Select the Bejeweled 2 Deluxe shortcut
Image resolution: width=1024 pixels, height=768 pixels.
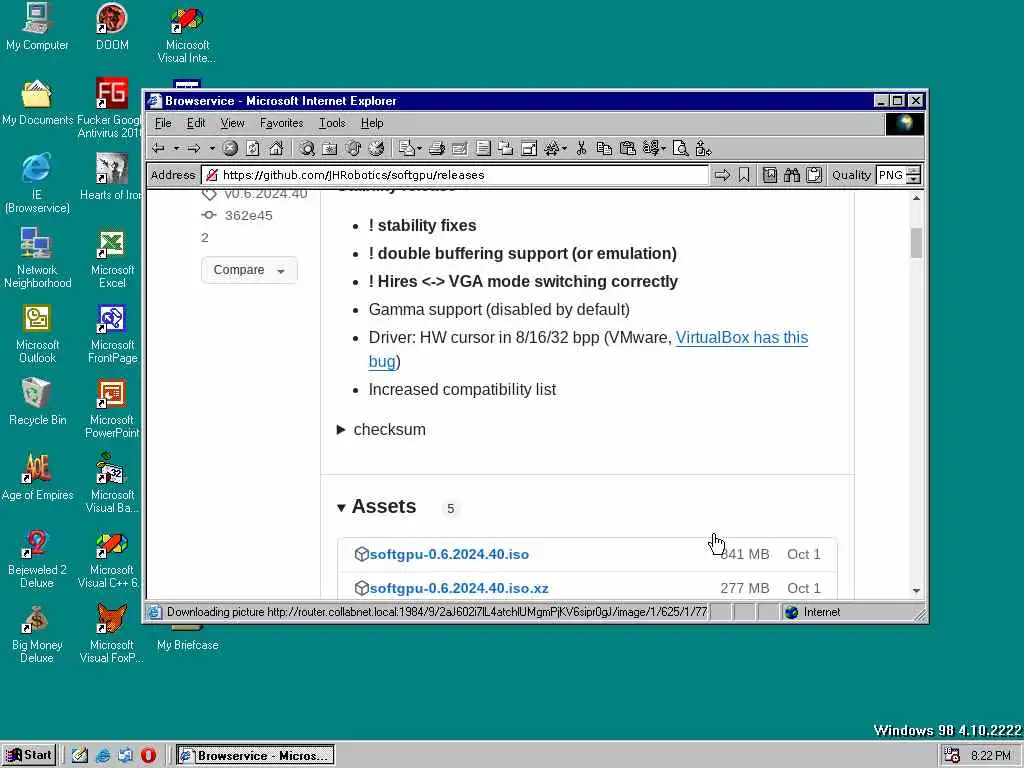tap(37, 559)
